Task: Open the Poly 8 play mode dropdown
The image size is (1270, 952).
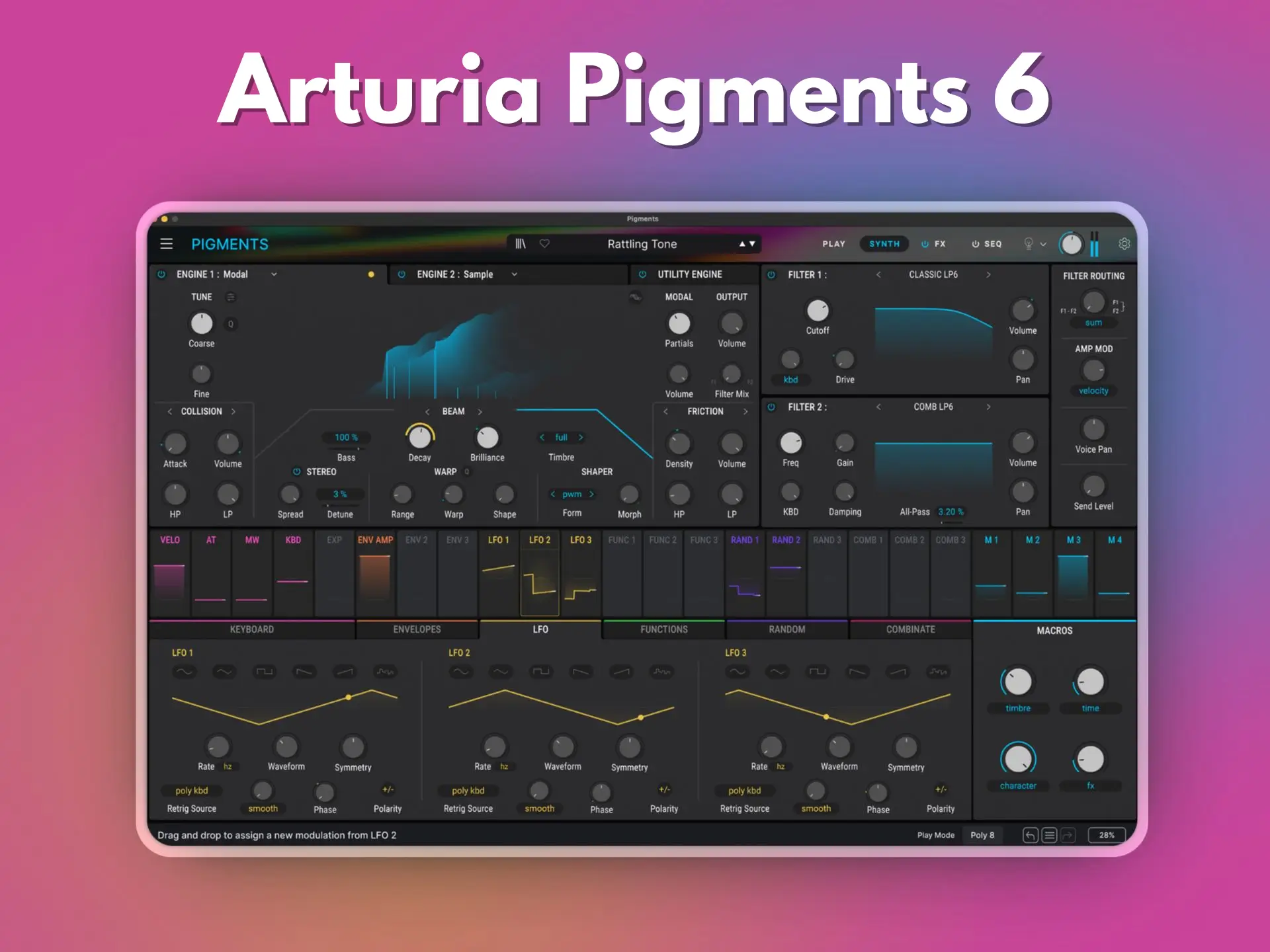Action: 982,835
